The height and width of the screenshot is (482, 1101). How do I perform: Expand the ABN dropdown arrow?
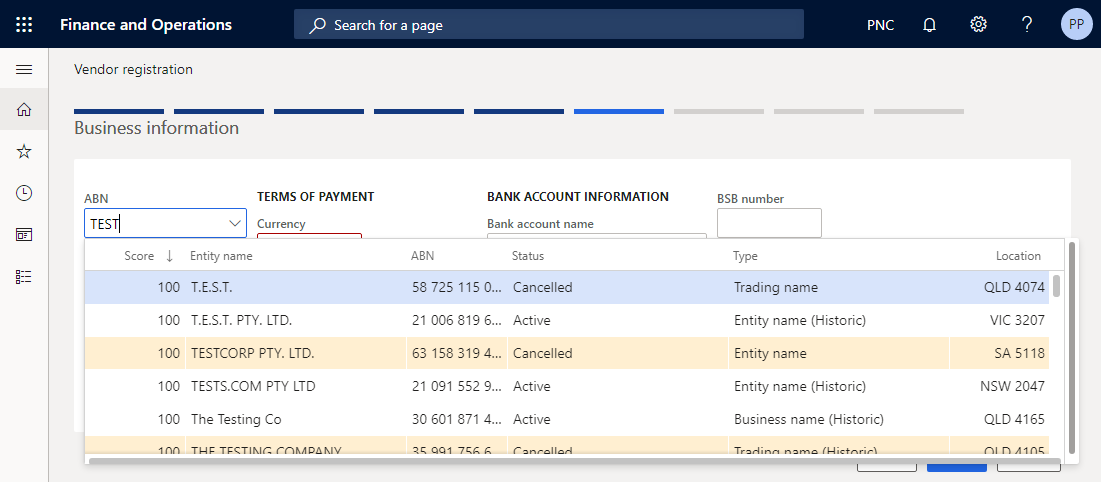[235, 223]
